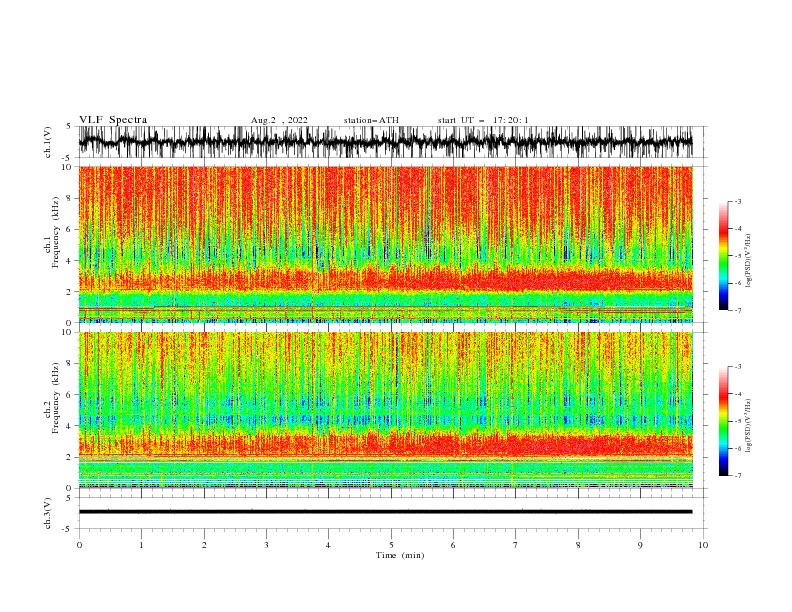The height and width of the screenshot is (612, 792).
Task: Click the ch.1 color bar "log(PSD)(V²/Hz)" label
Action: click(749, 261)
